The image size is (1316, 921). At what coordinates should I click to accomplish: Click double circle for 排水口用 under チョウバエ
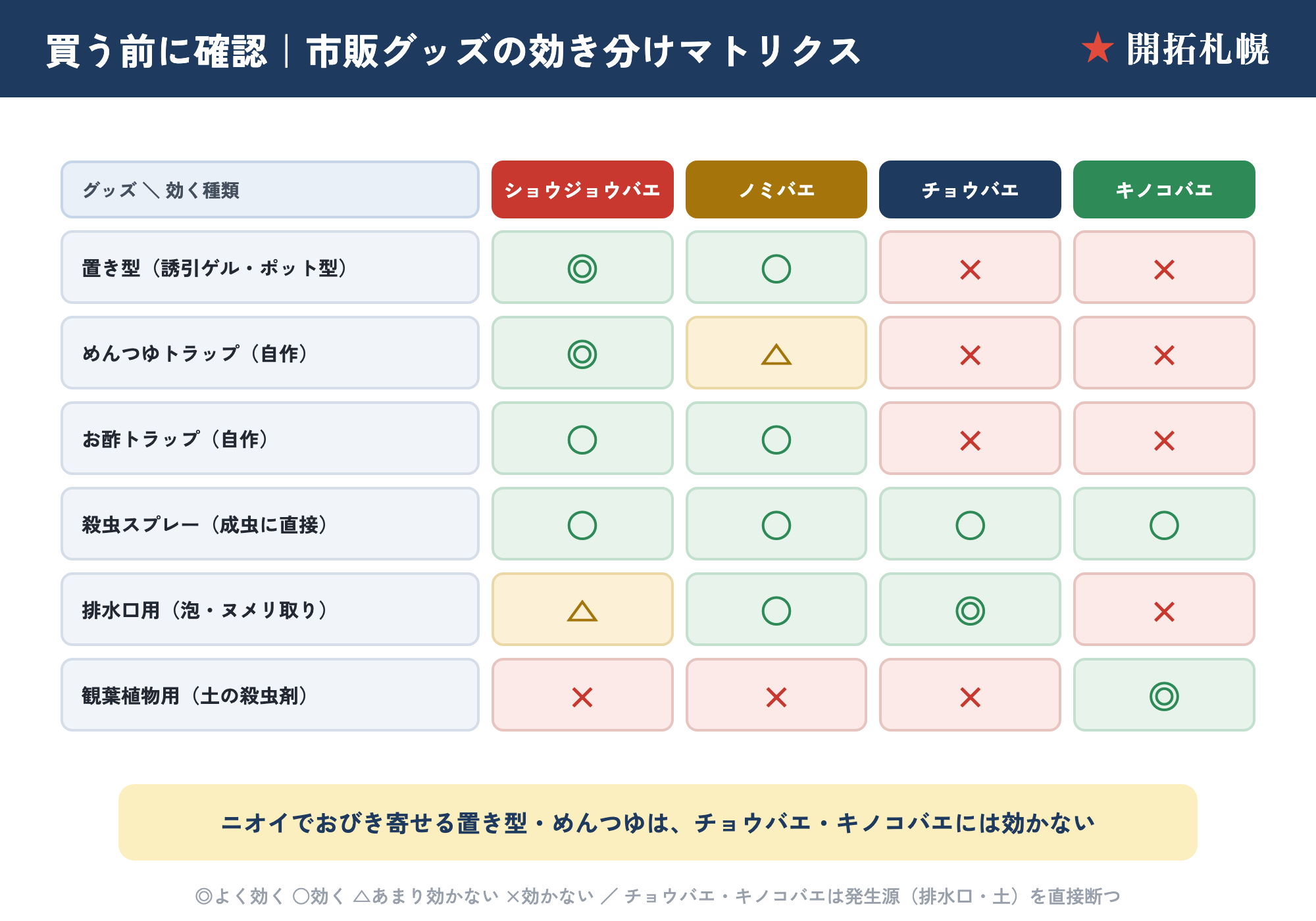point(970,610)
